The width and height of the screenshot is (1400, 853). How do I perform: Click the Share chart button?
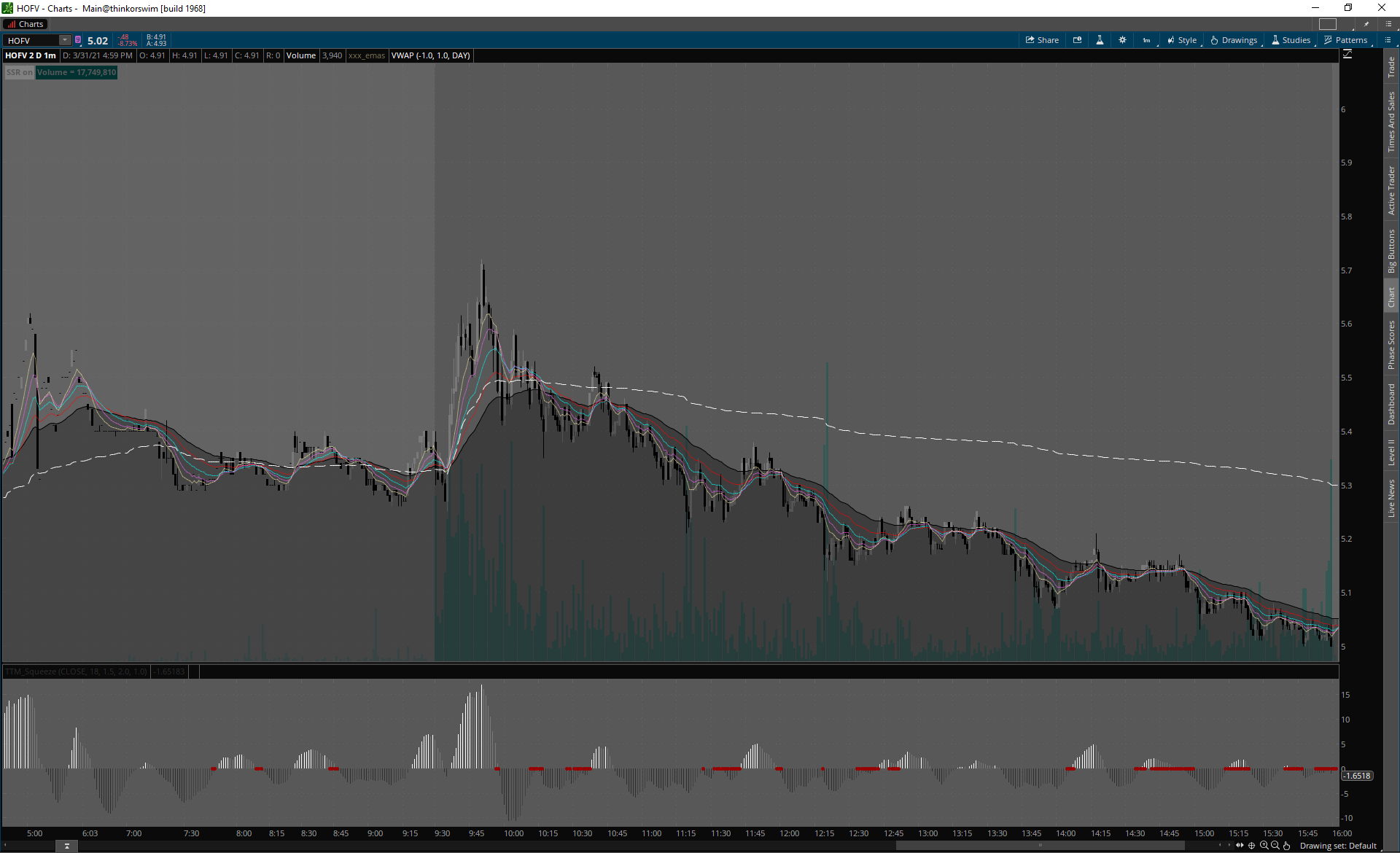[x=1042, y=40]
